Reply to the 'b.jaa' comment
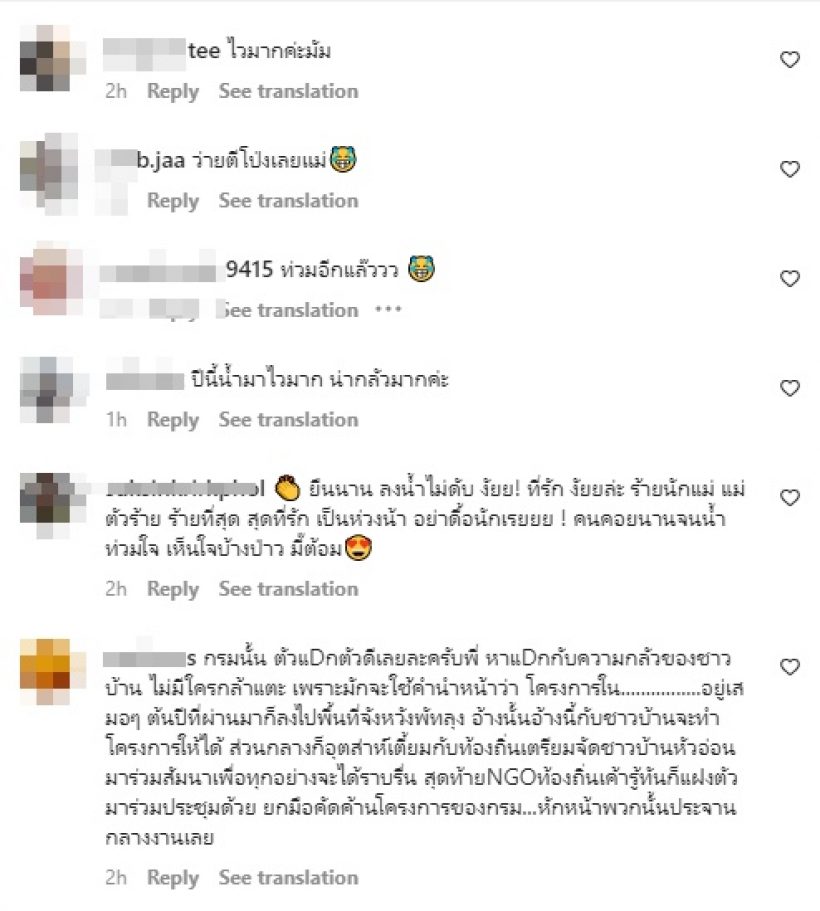This screenshot has width=820, height=911. tap(173, 200)
